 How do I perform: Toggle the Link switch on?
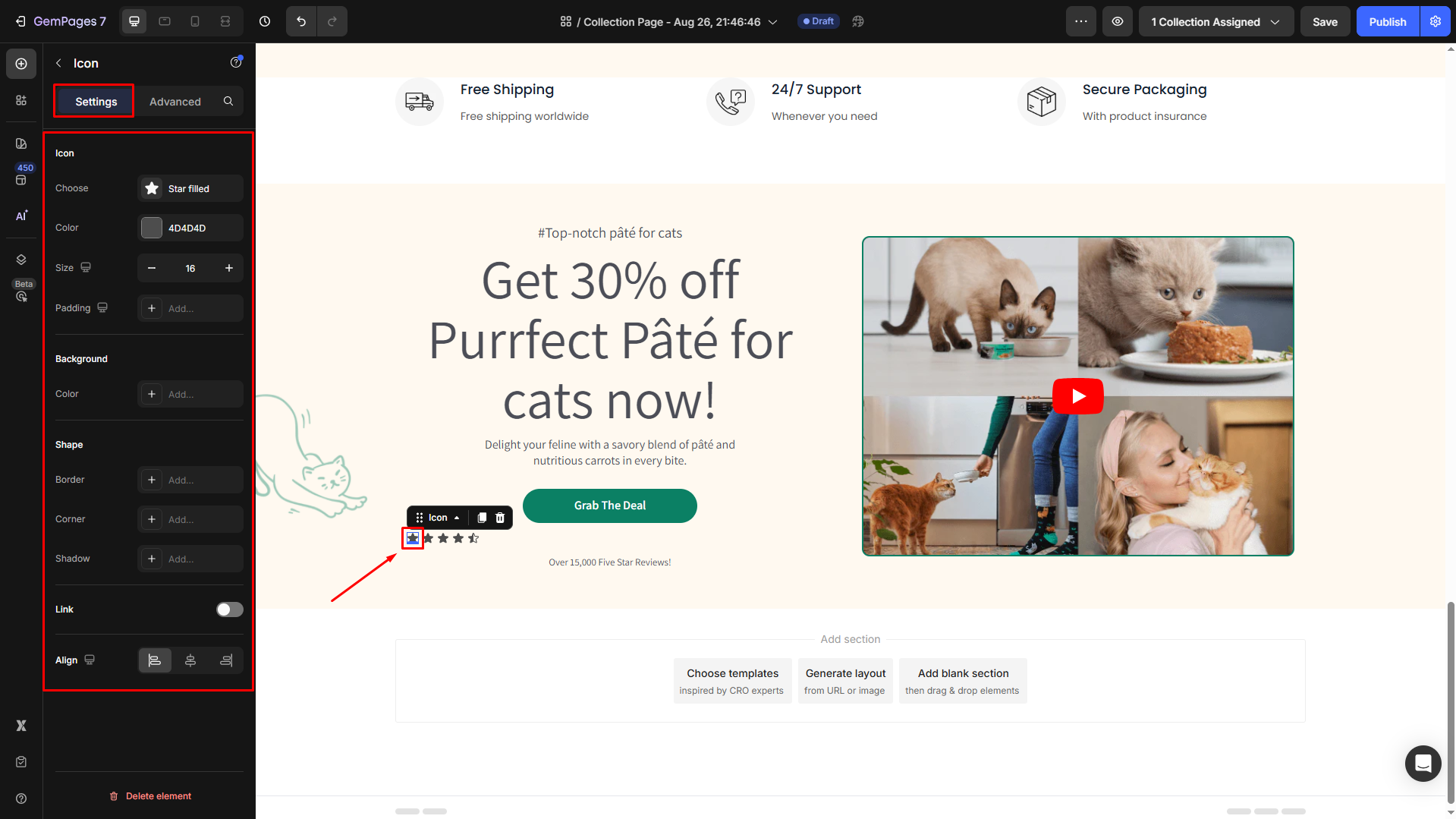pos(229,610)
